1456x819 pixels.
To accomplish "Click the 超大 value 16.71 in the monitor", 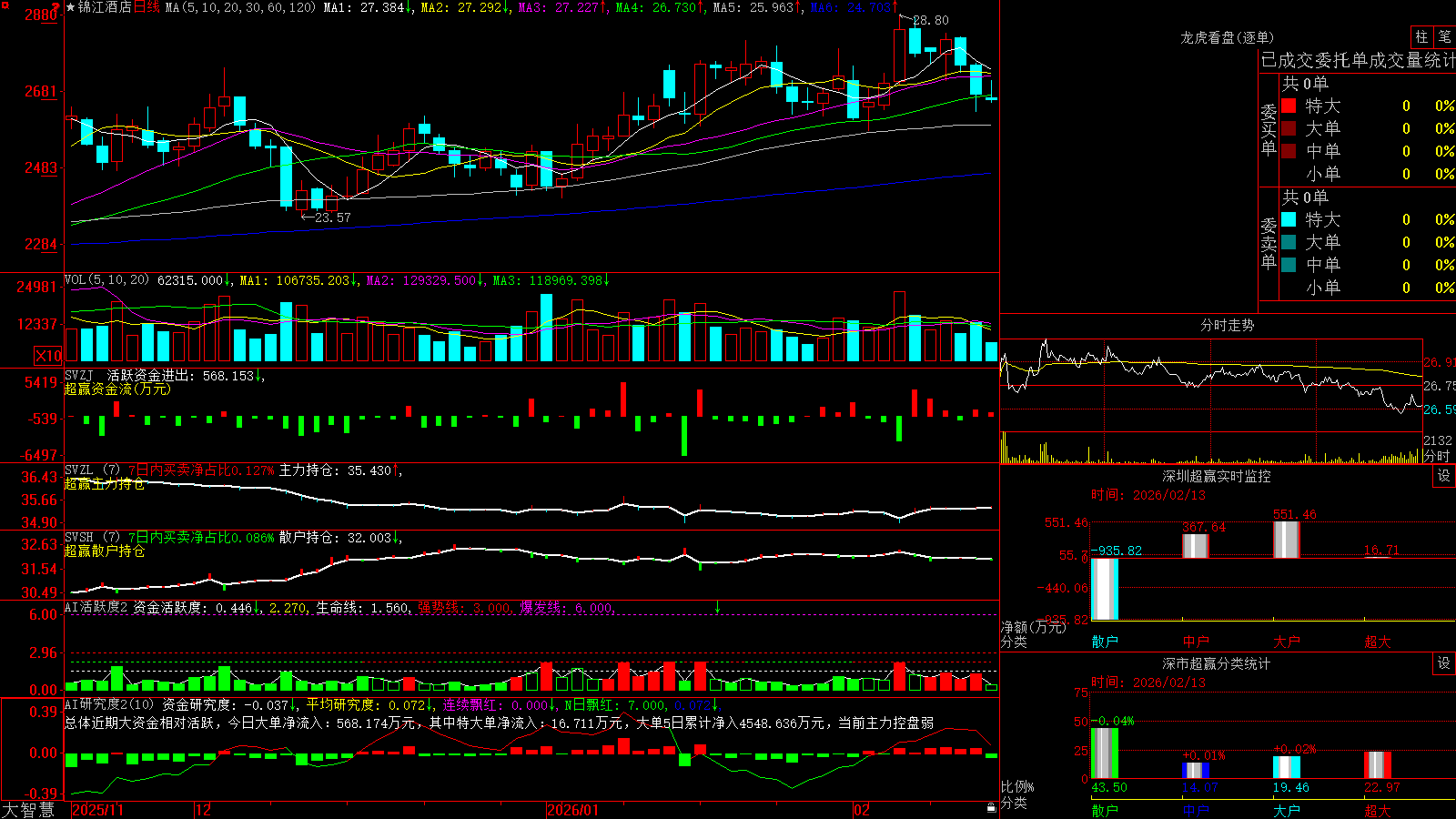I will click(x=1381, y=551).
